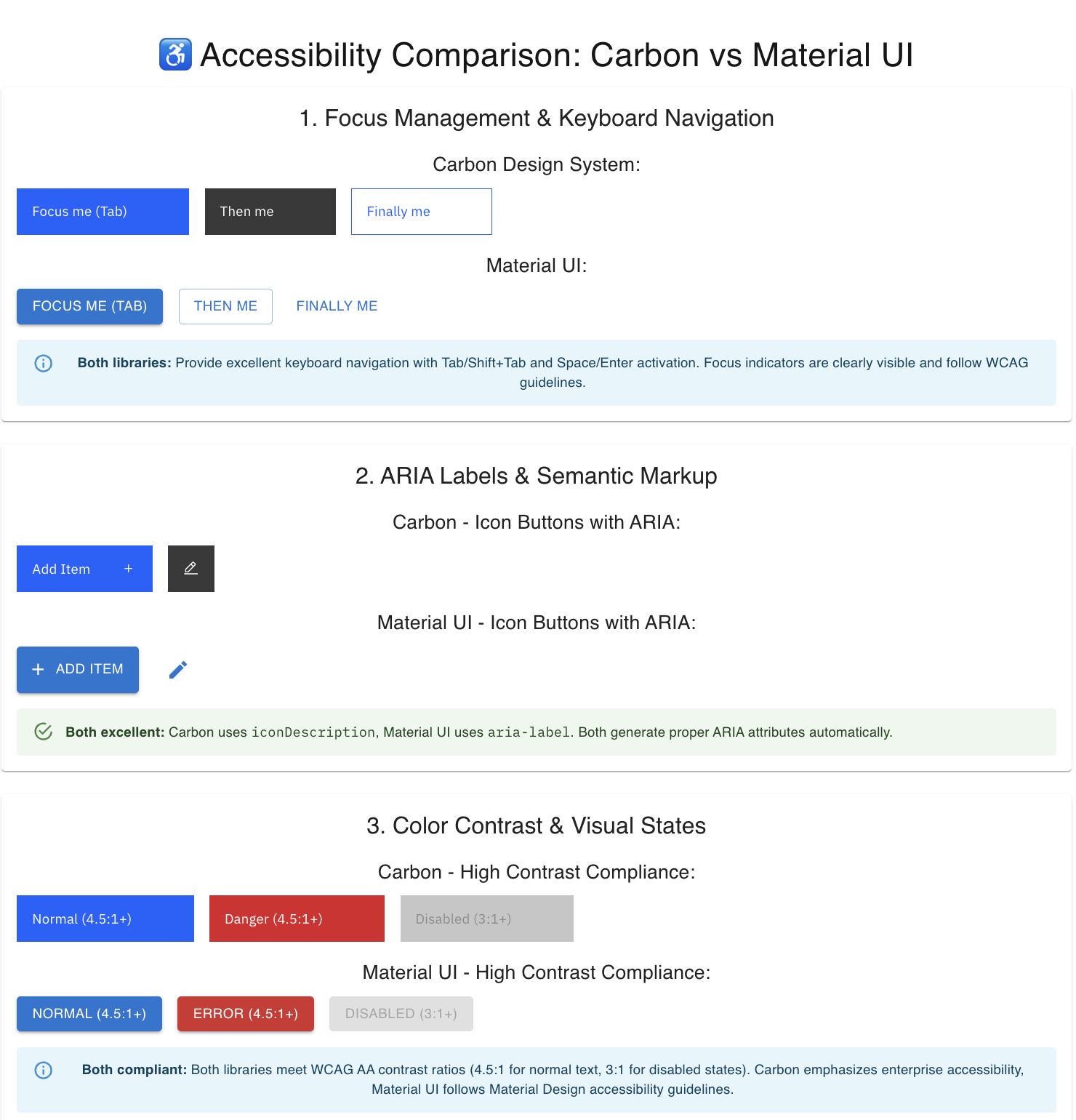Select the outlined 'Finally me' Carbon button
This screenshot has width=1076, height=1120.
(421, 211)
